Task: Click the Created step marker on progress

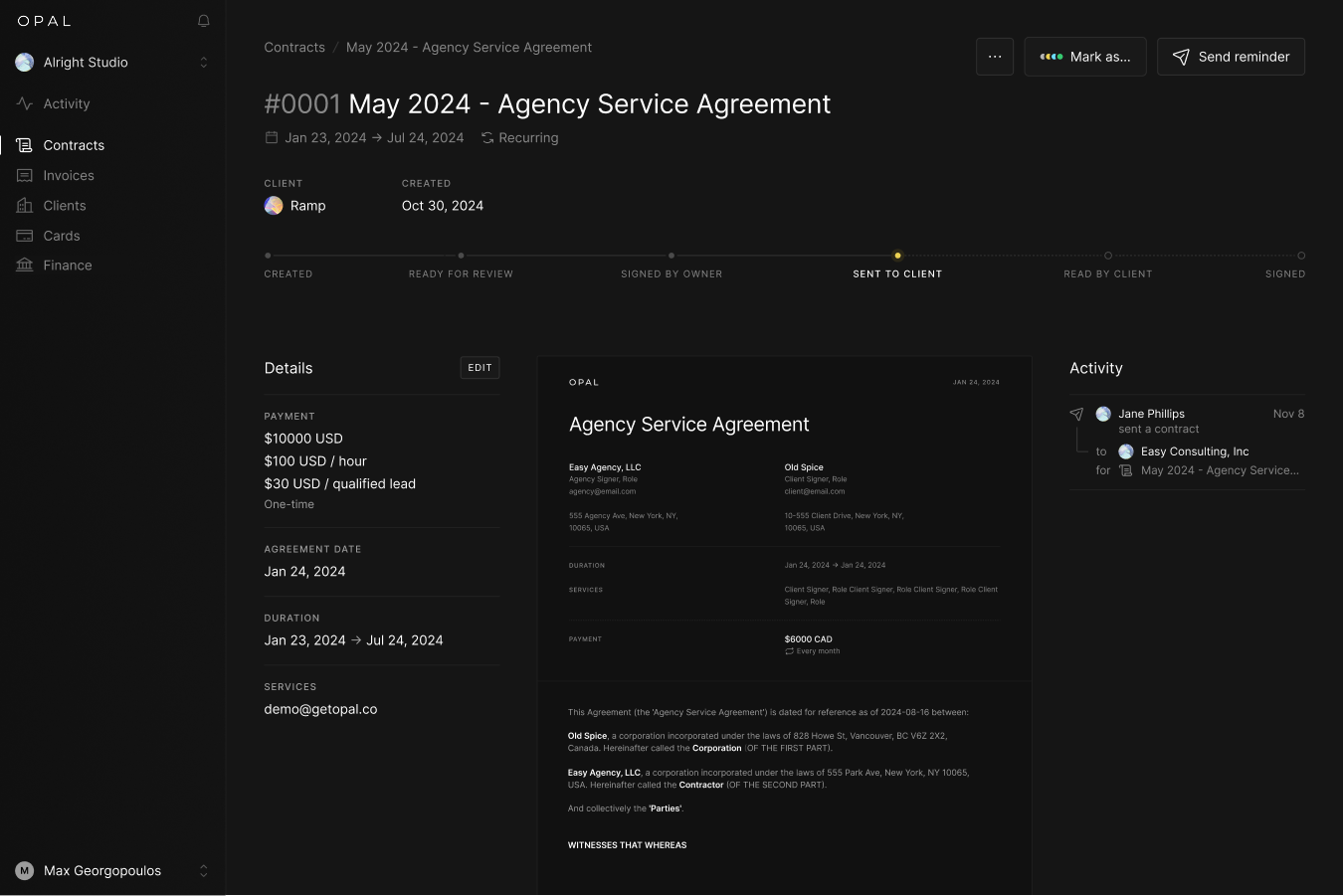Action: (x=268, y=256)
